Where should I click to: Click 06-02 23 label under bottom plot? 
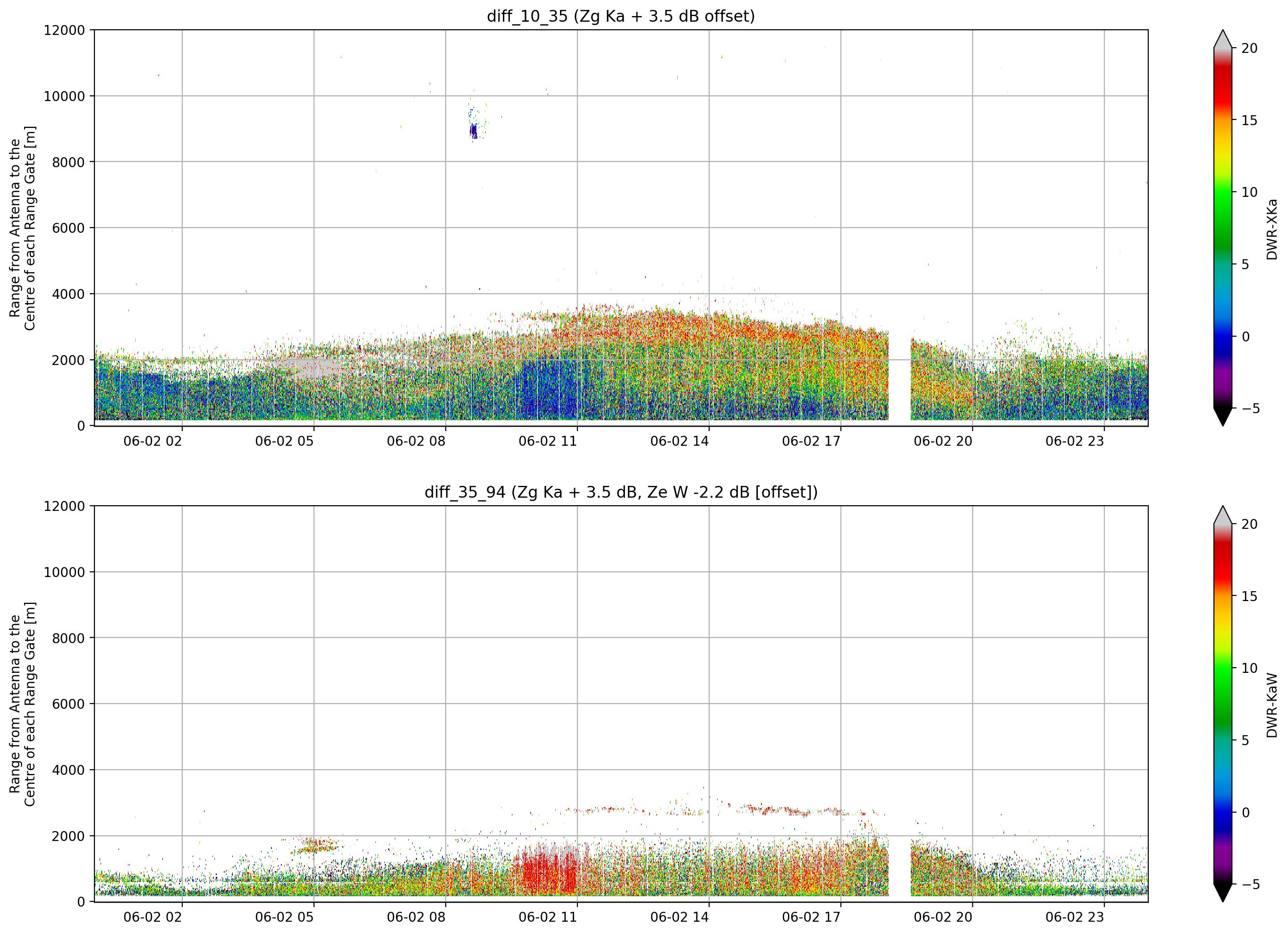[1075, 917]
